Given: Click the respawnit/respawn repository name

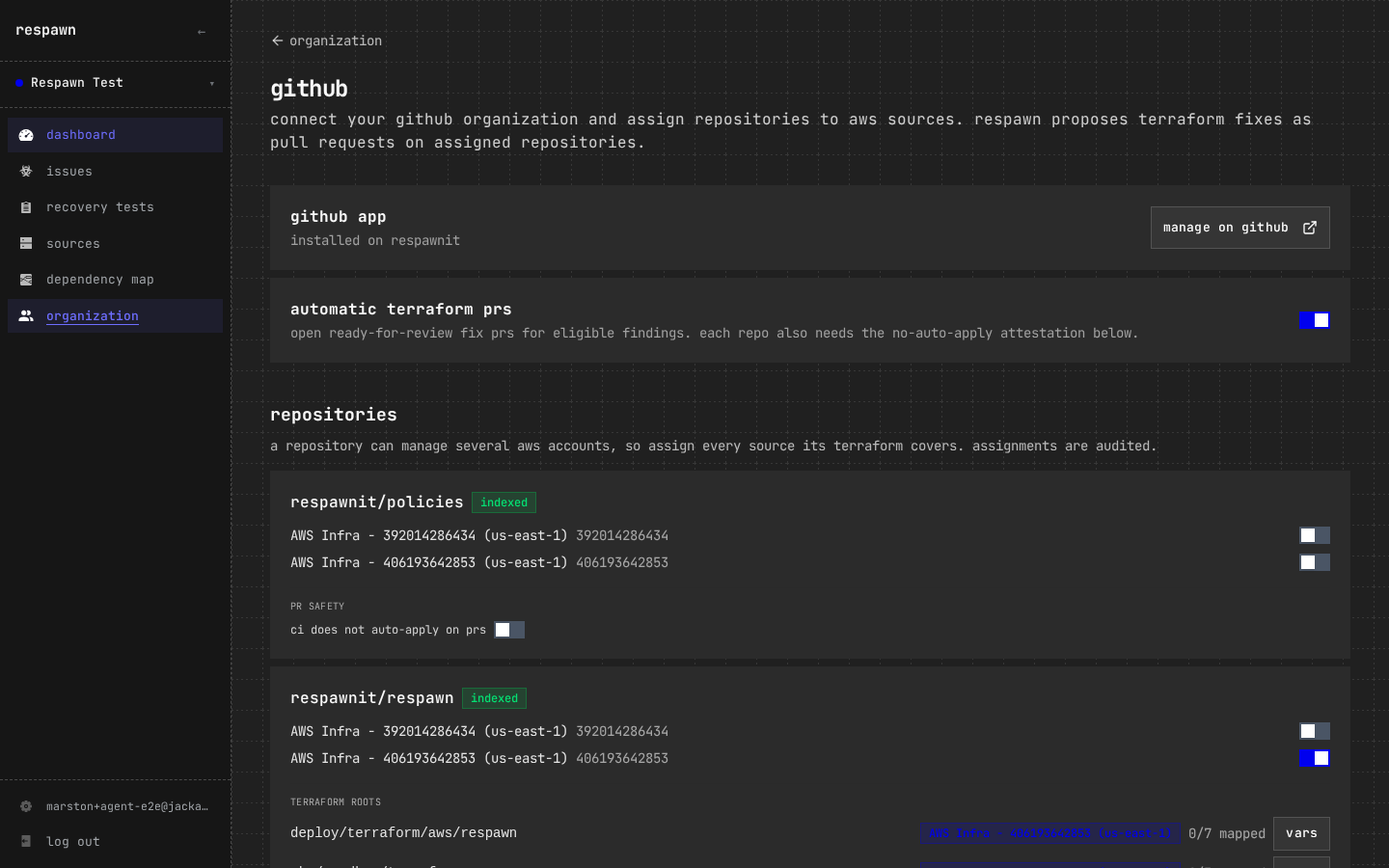Looking at the screenshot, I should (x=372, y=698).
